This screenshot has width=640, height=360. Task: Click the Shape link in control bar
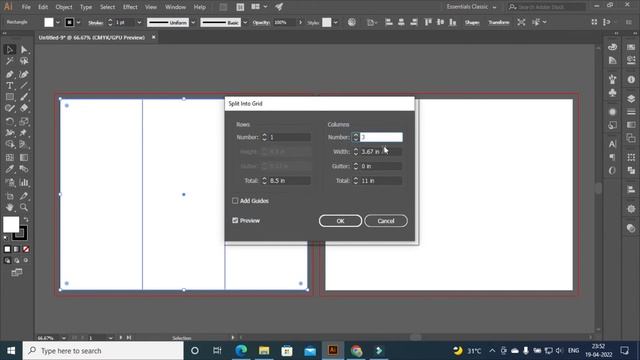coord(472,22)
